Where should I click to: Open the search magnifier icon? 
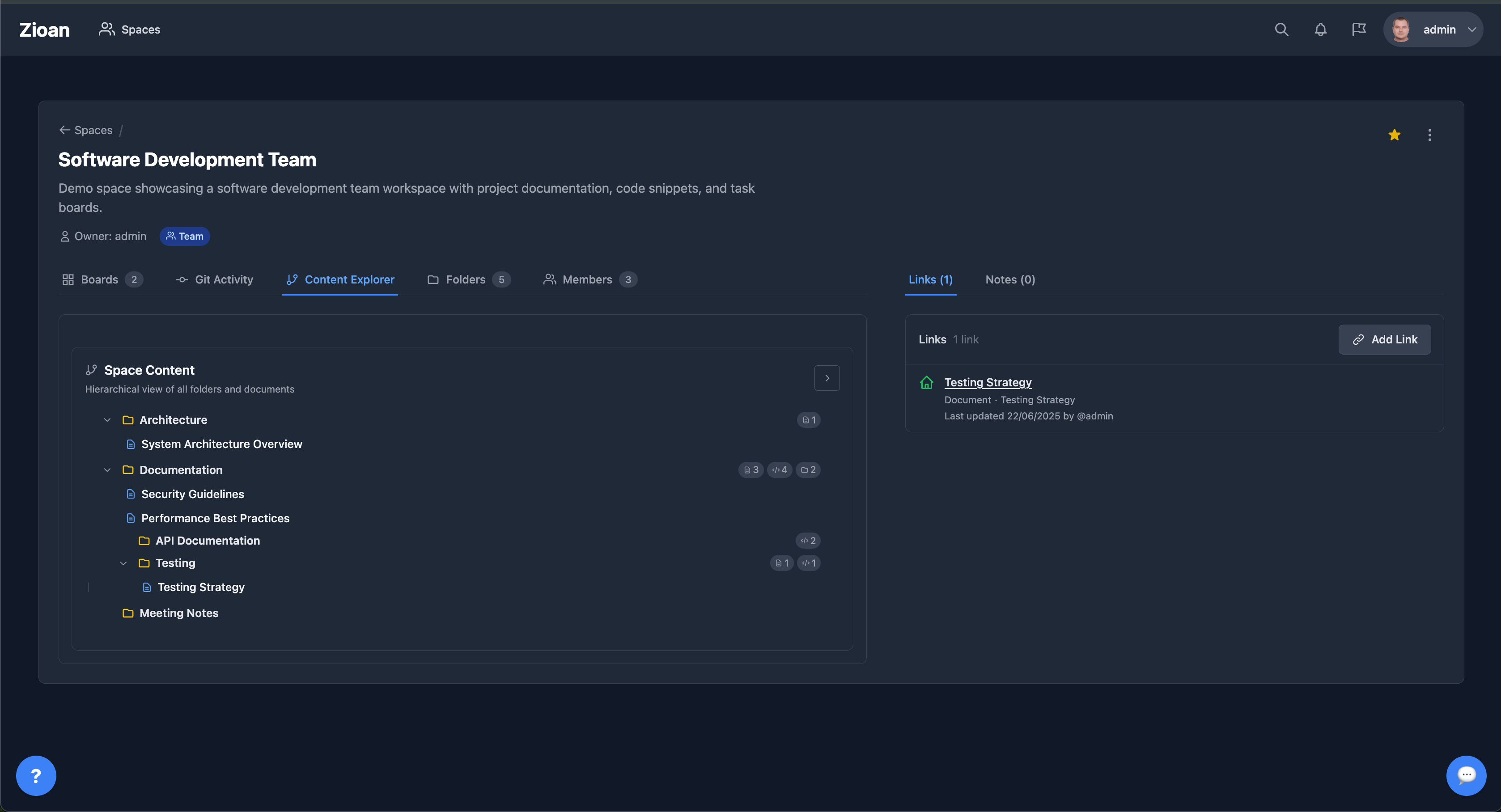1281,30
